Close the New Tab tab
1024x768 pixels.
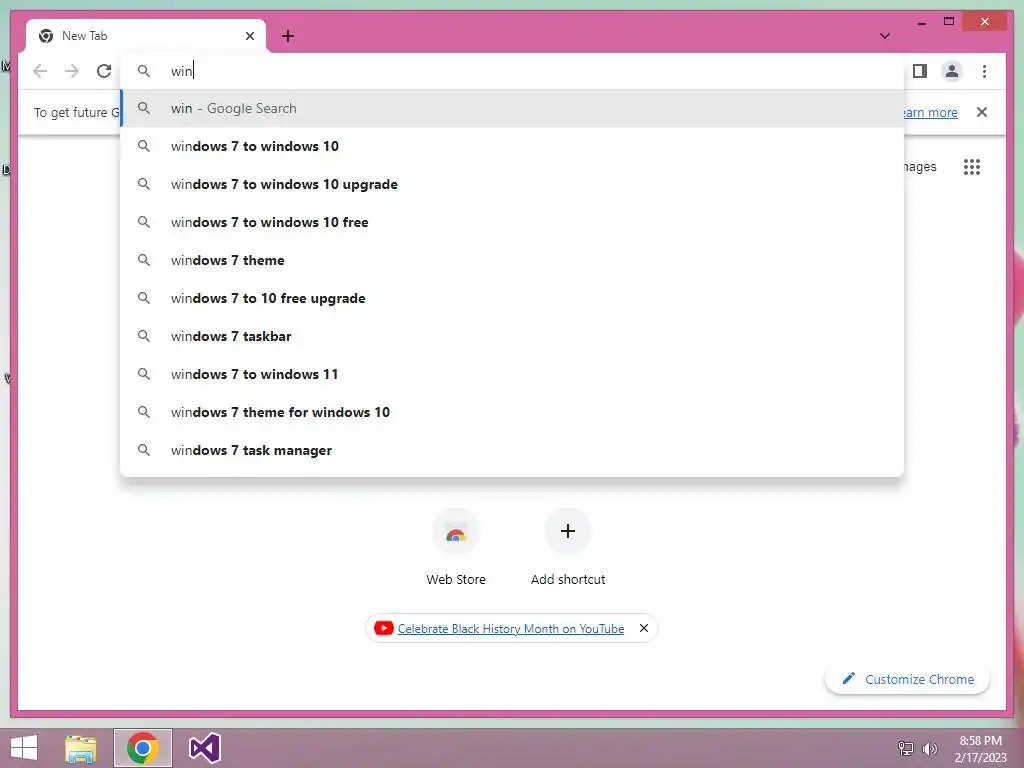(x=249, y=36)
